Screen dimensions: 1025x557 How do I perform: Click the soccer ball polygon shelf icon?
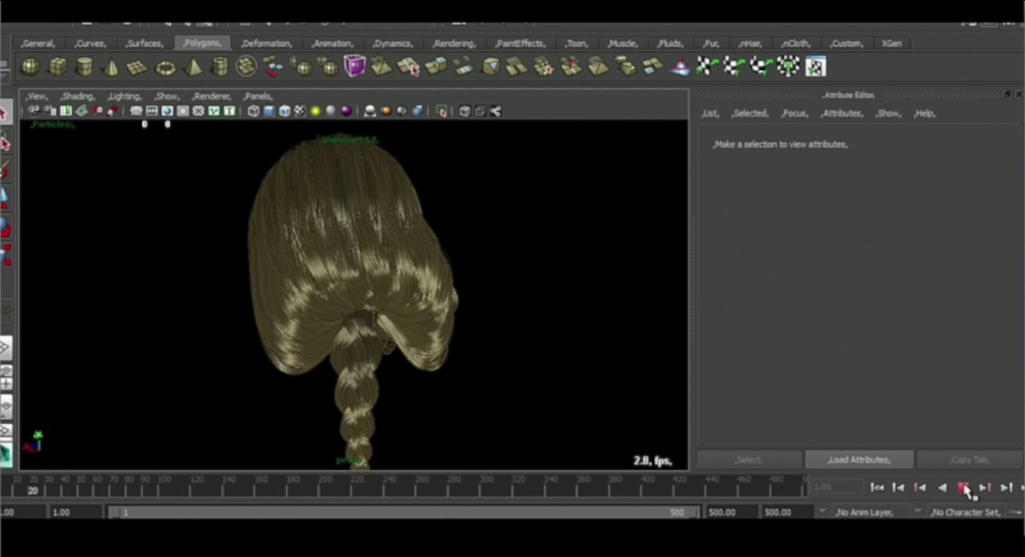(247, 67)
